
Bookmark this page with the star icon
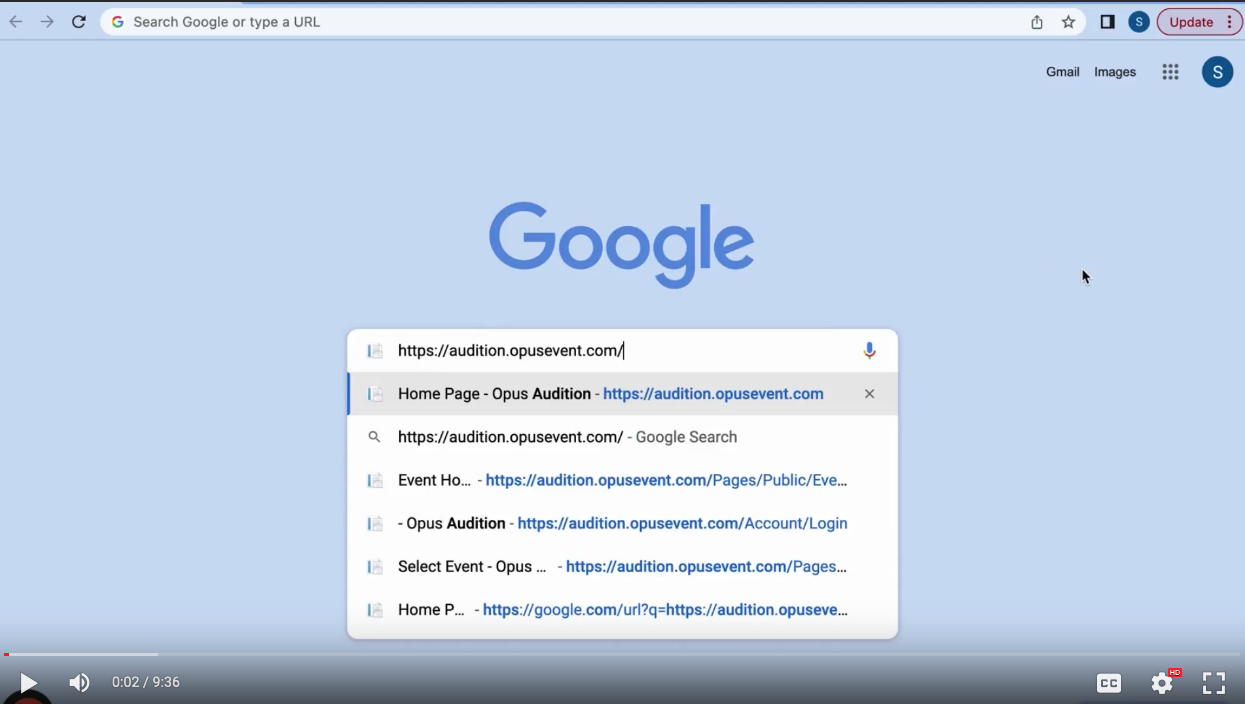[x=1068, y=22]
